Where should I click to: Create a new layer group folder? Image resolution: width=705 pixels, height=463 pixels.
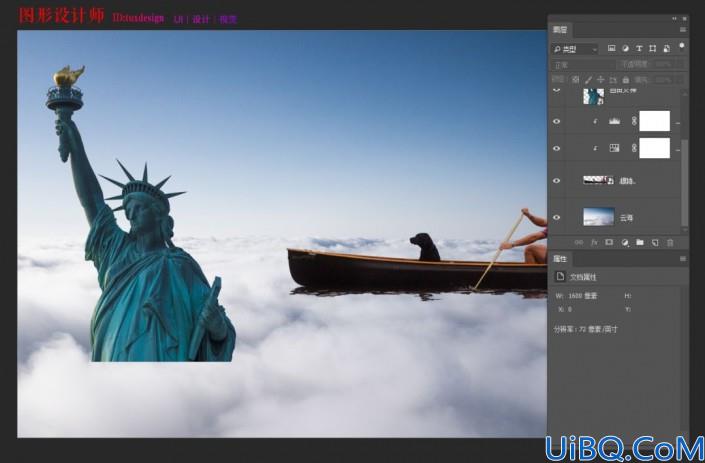(640, 243)
